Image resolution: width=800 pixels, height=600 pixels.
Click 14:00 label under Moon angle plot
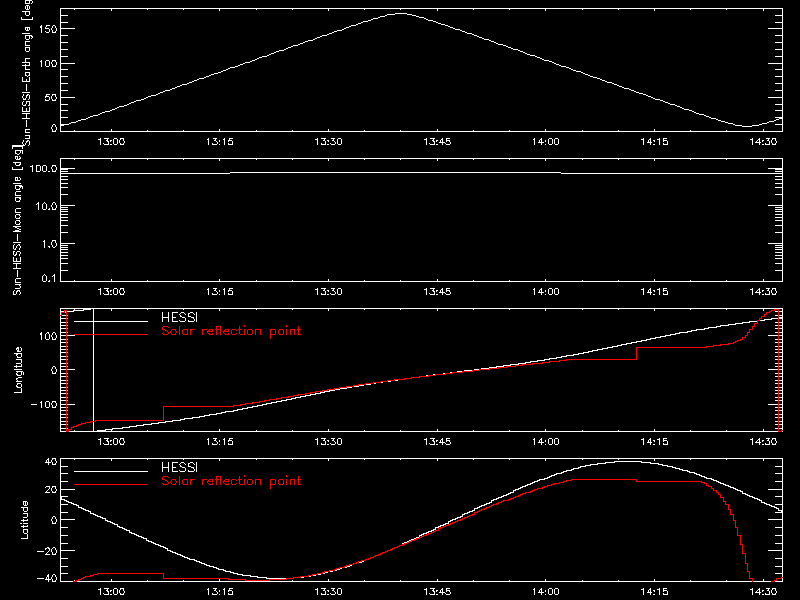(x=546, y=291)
